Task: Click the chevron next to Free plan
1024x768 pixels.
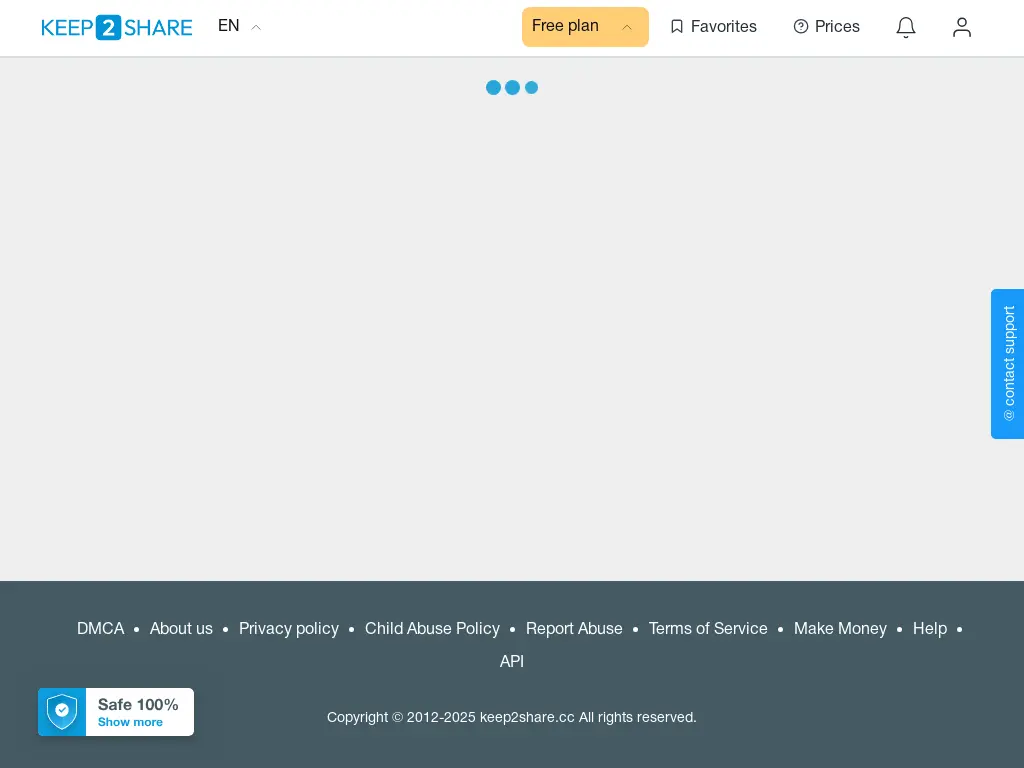Action: click(x=627, y=27)
